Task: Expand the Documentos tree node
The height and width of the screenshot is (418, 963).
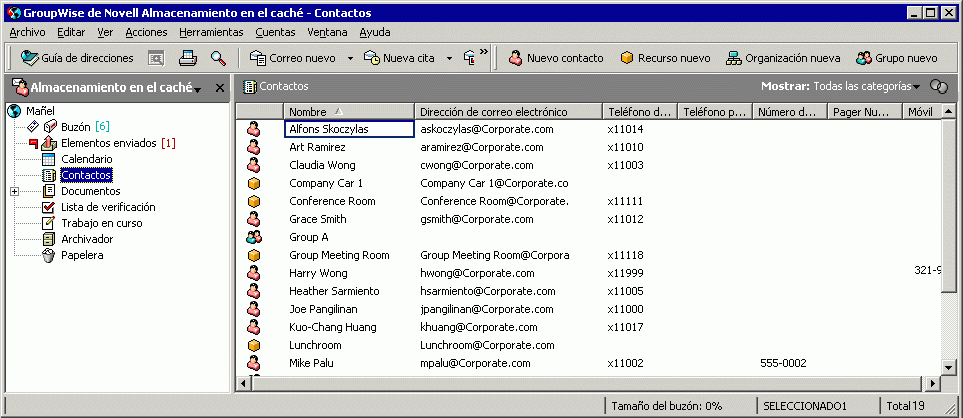Action: coord(15,192)
